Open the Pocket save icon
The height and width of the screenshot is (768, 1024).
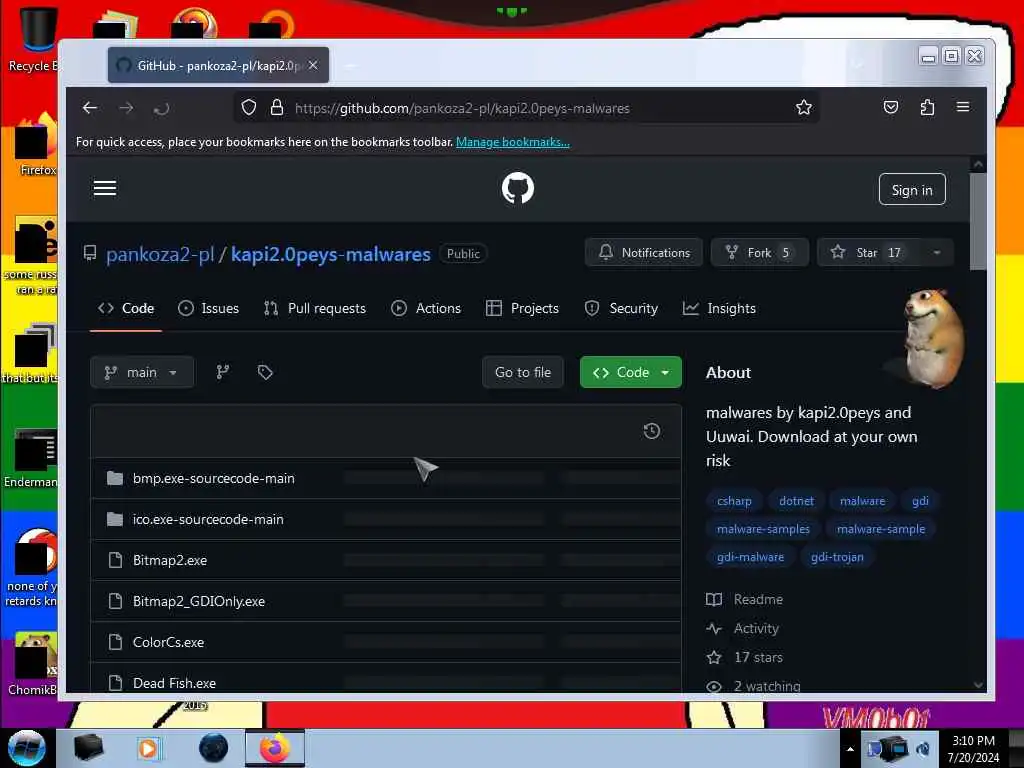pos(891,107)
